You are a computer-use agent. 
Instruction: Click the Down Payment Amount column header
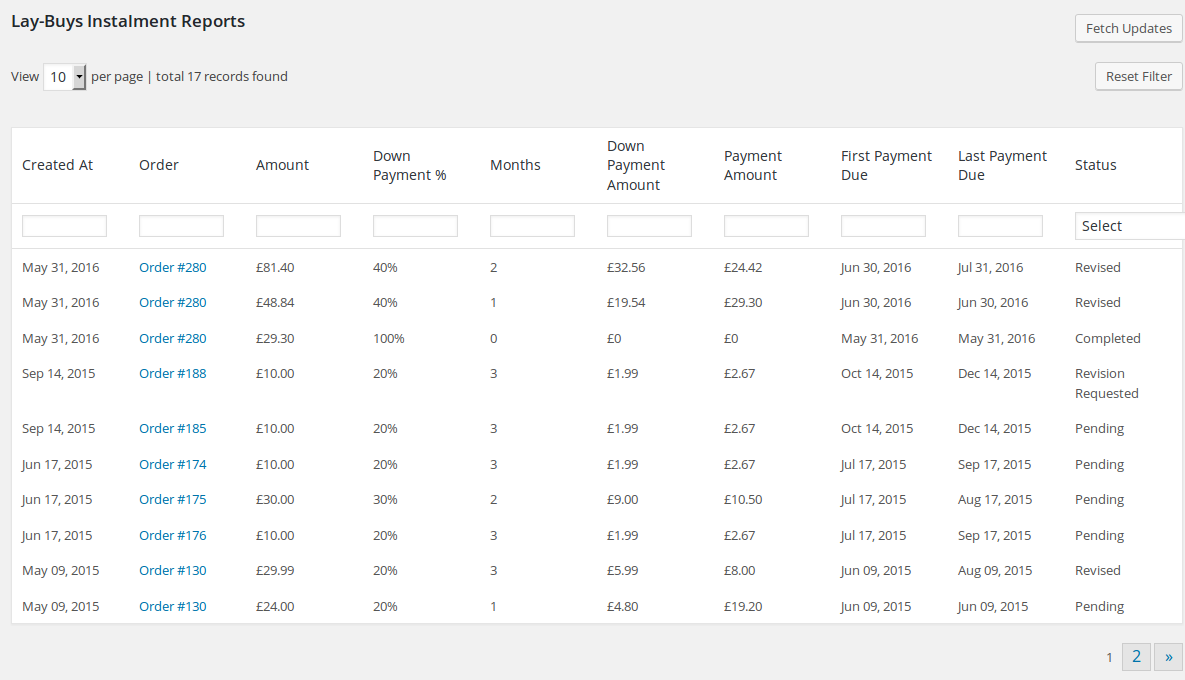click(x=636, y=165)
